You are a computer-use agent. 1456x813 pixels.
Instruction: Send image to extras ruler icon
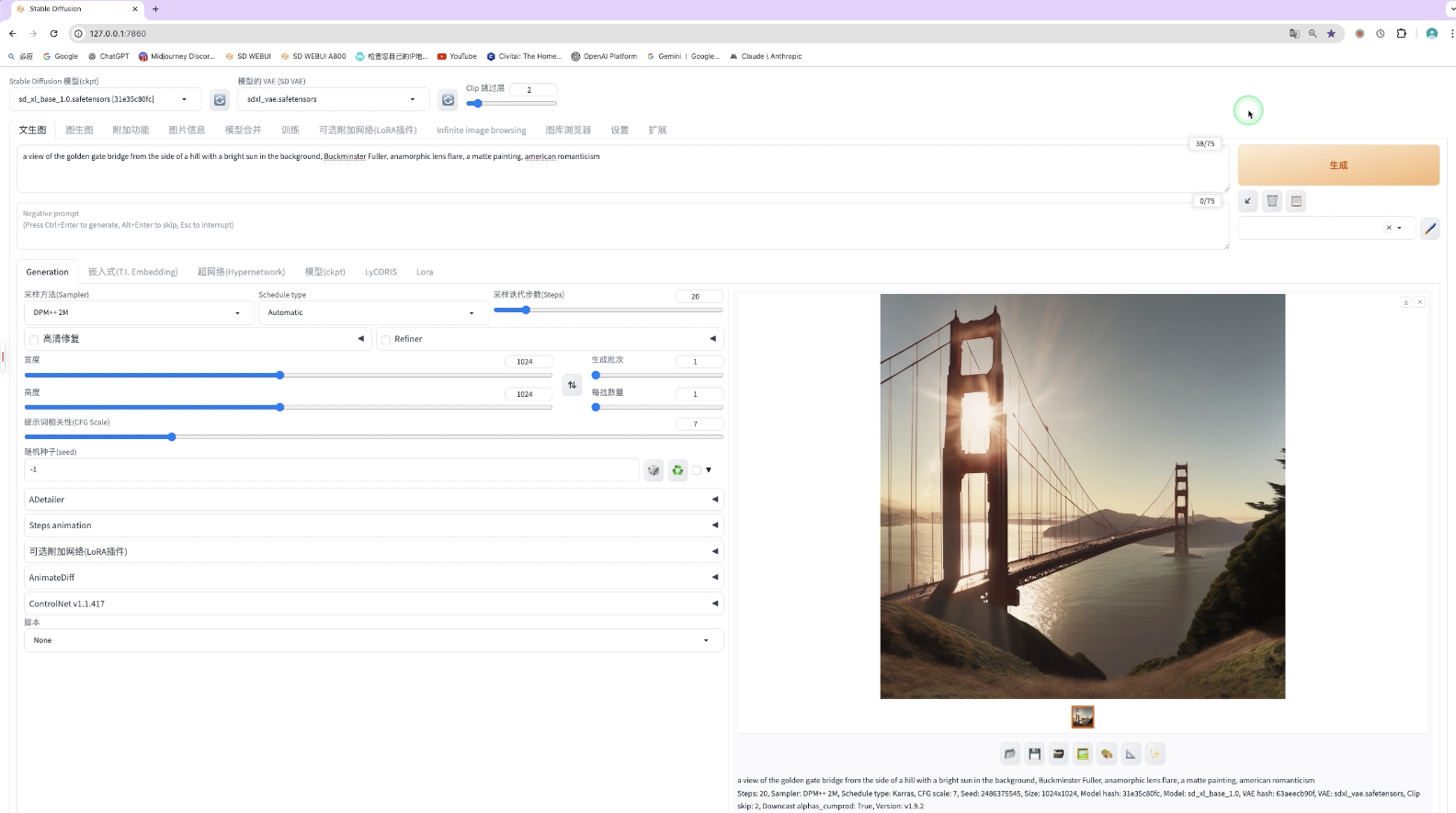point(1131,754)
